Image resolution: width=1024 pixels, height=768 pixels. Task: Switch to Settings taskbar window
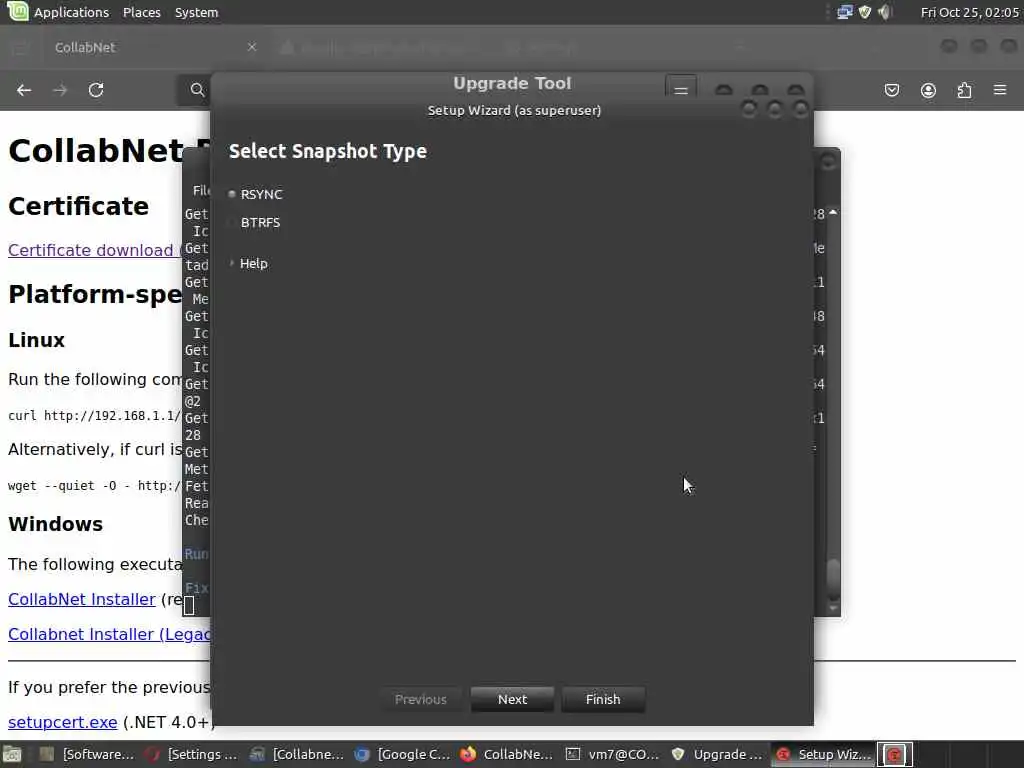(191, 754)
